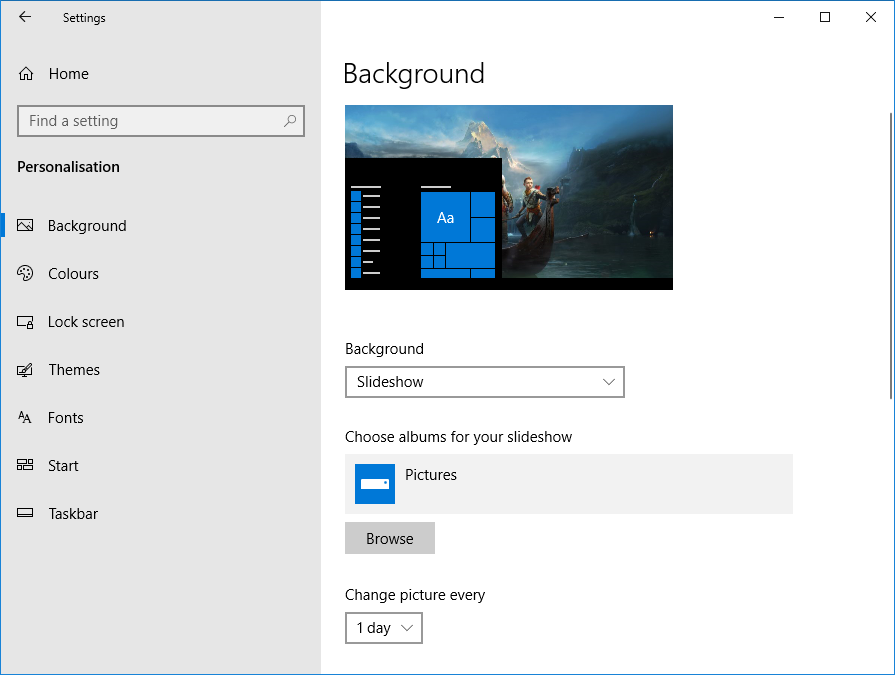The image size is (895, 675).
Task: Click the Start tiles icon
Action: click(x=26, y=466)
